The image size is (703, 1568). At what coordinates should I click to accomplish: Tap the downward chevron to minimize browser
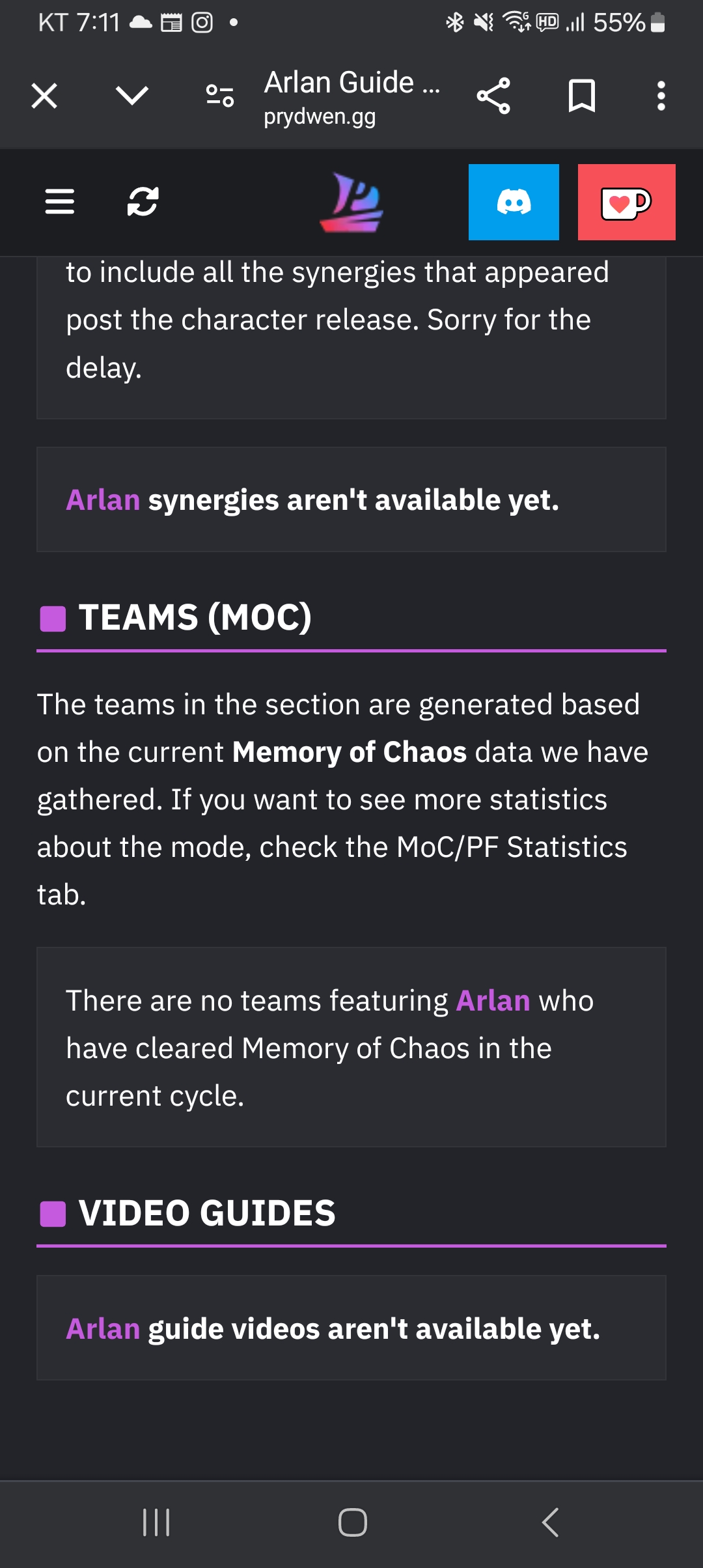131,96
